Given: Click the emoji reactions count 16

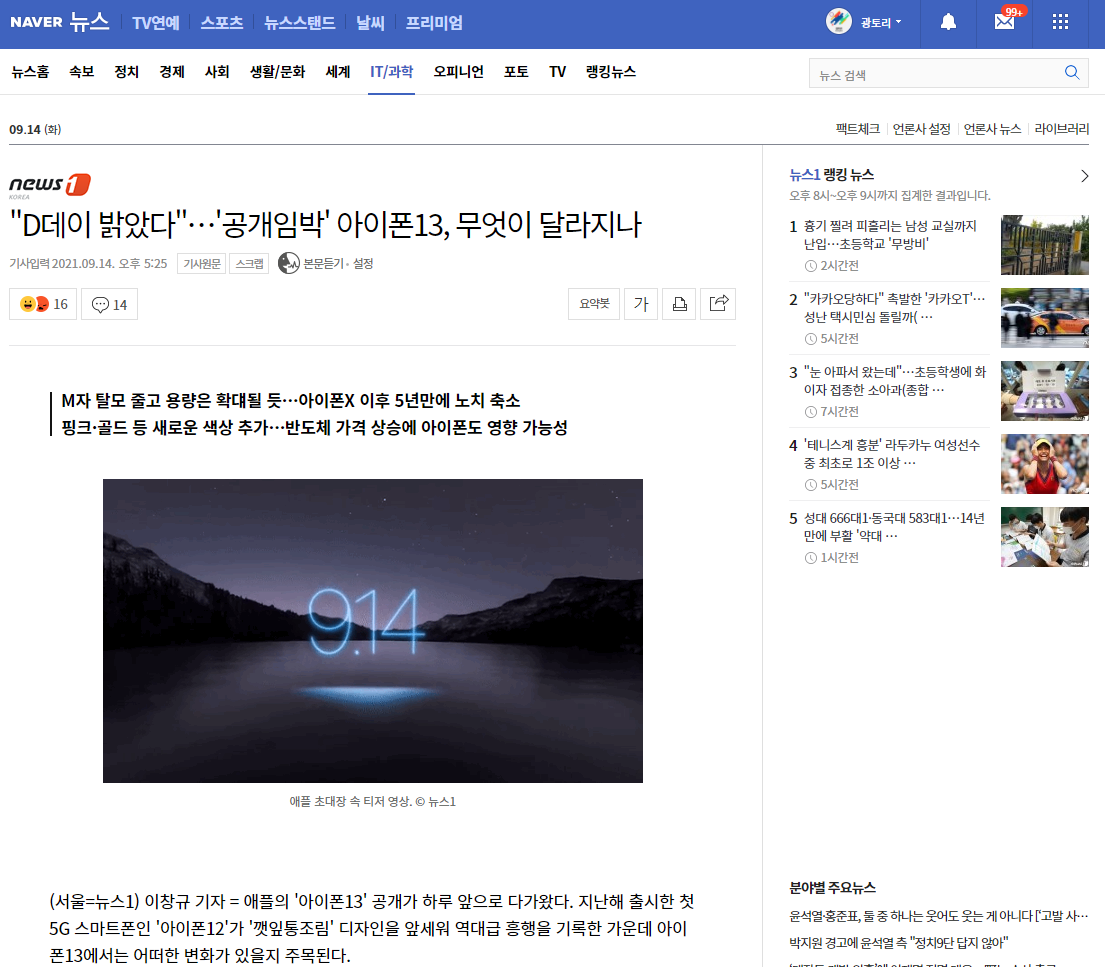Looking at the screenshot, I should click(43, 304).
